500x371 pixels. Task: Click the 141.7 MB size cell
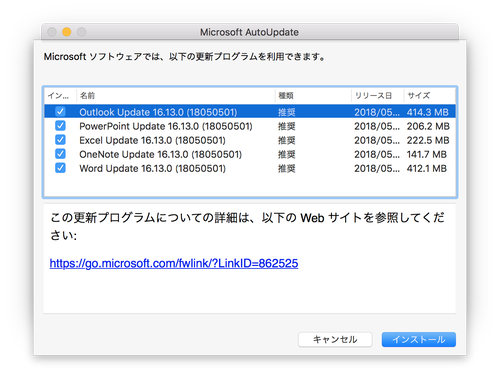427,154
